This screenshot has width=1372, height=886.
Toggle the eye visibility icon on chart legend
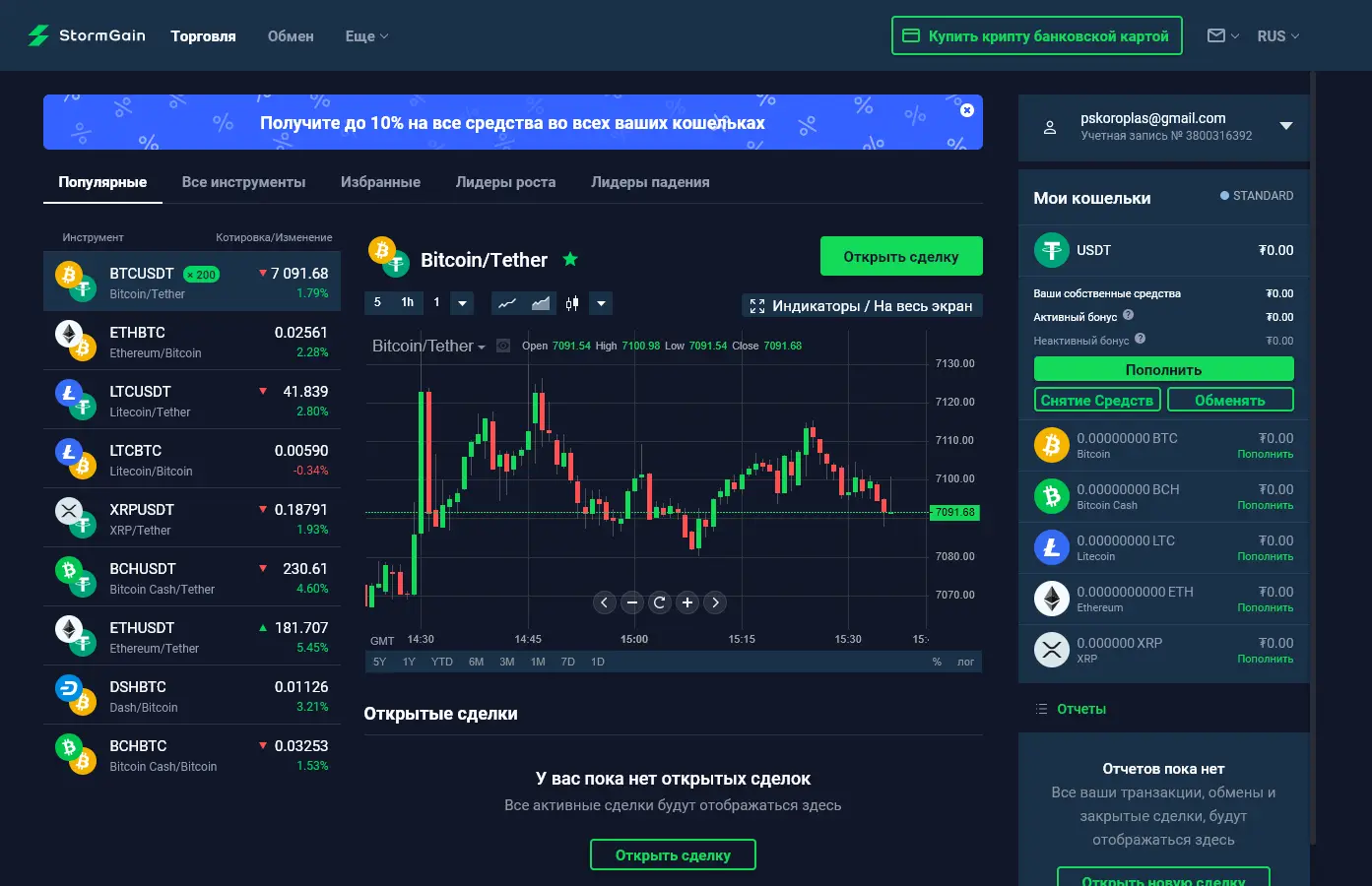tap(503, 346)
